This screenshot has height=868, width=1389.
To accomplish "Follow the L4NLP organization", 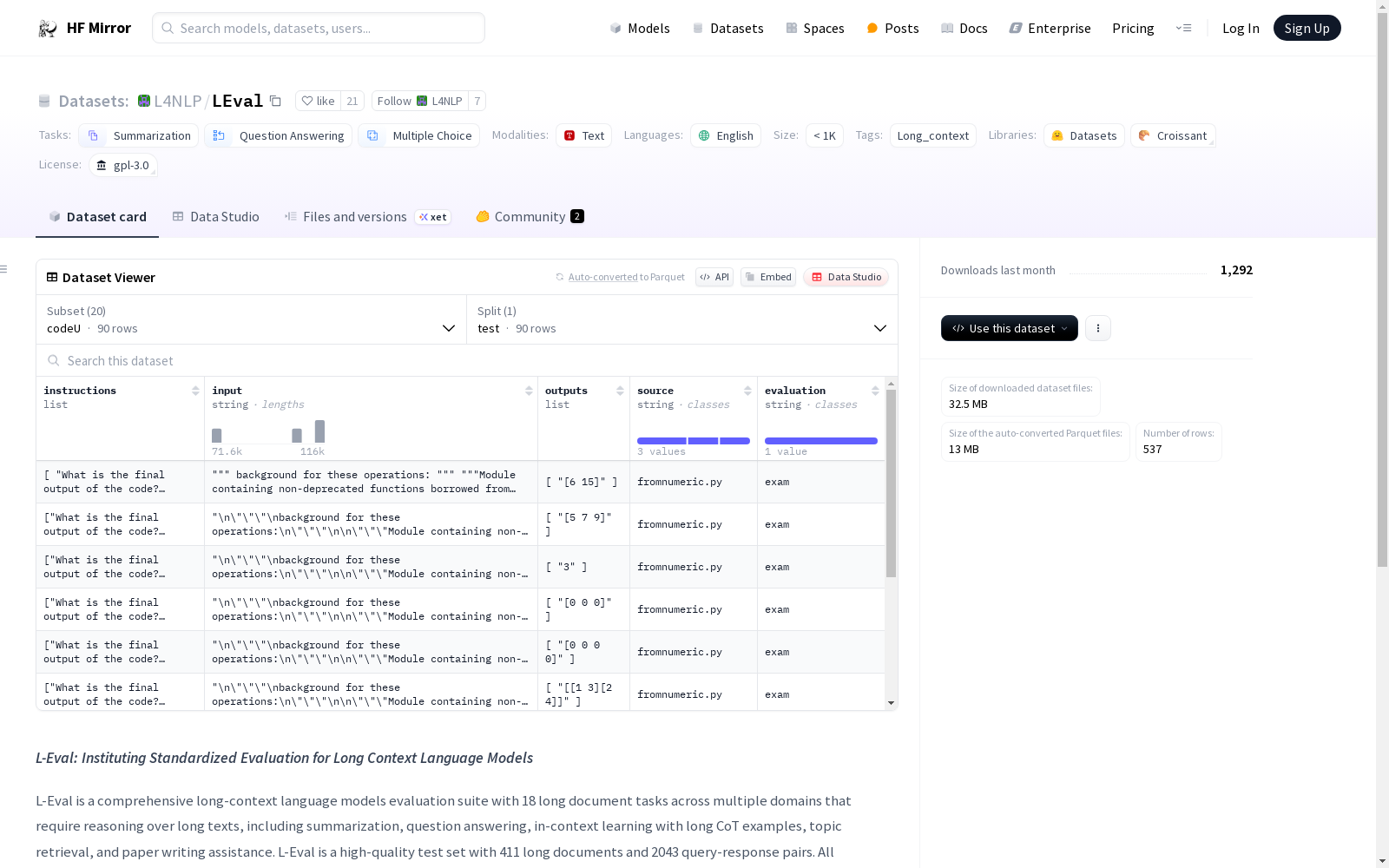I will click(x=420, y=101).
